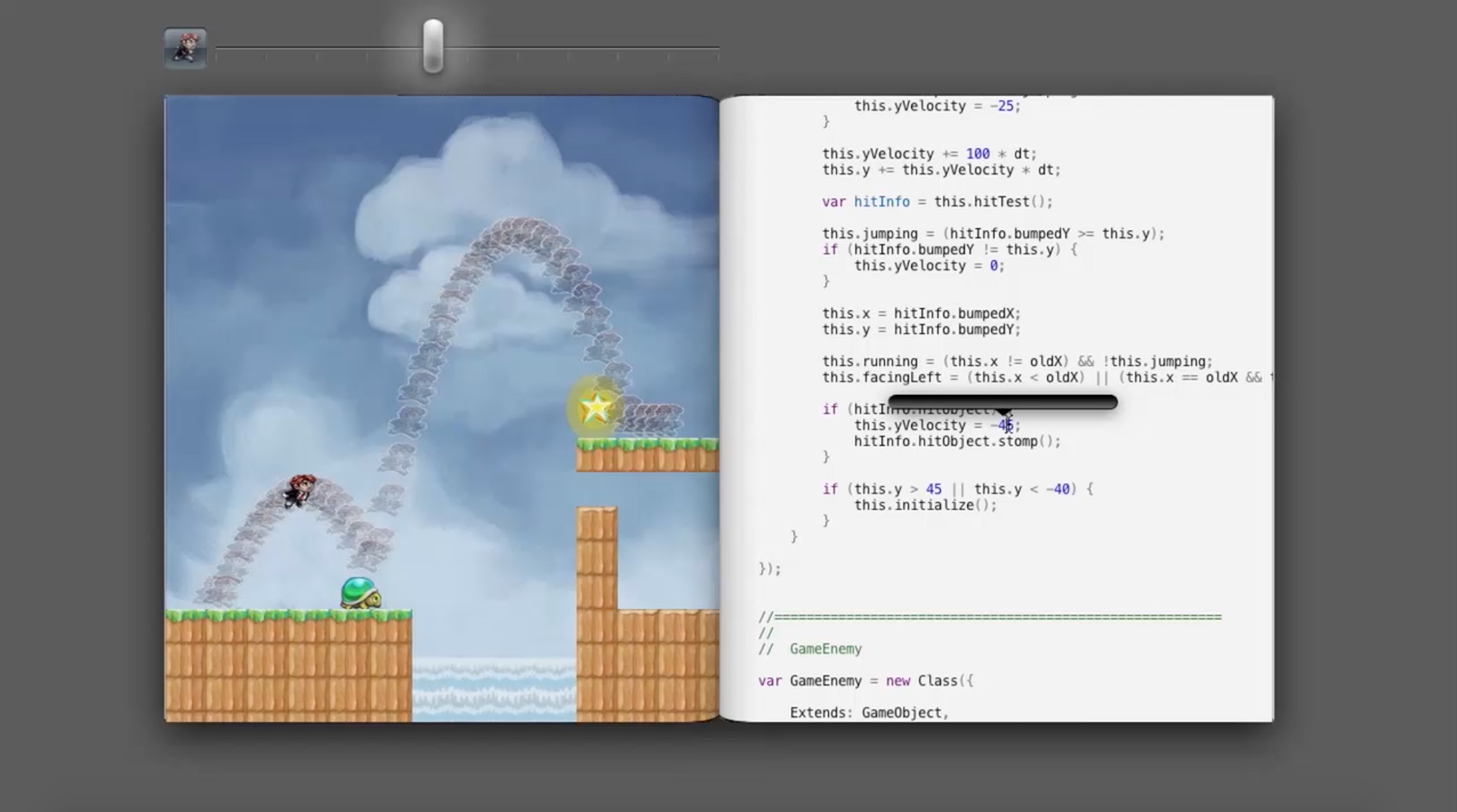Click the red-haired player character
The image size is (1457, 812).
pyautogui.click(x=300, y=490)
